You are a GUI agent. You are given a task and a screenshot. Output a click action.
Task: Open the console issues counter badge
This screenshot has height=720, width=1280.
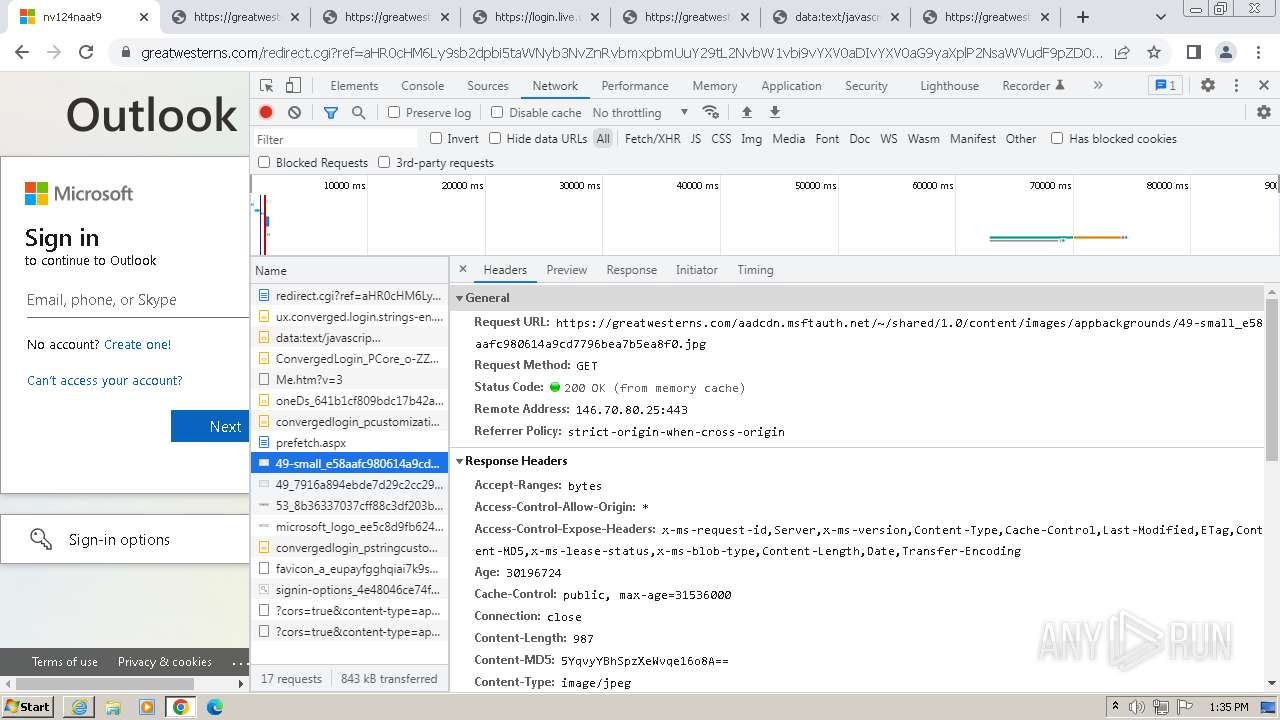(1164, 86)
